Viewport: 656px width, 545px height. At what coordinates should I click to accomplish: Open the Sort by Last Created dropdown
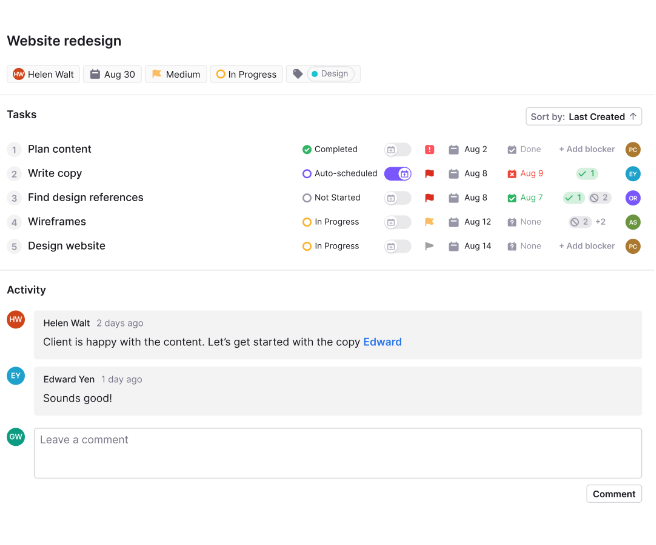pyautogui.click(x=584, y=116)
